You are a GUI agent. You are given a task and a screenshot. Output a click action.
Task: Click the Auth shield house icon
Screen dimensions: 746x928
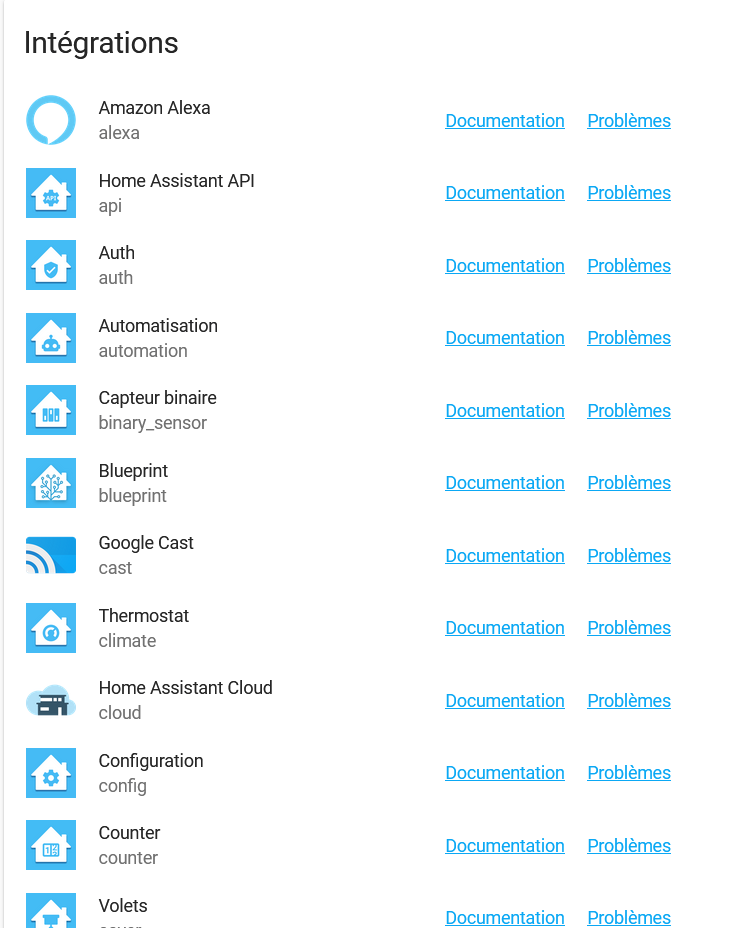[x=51, y=265]
